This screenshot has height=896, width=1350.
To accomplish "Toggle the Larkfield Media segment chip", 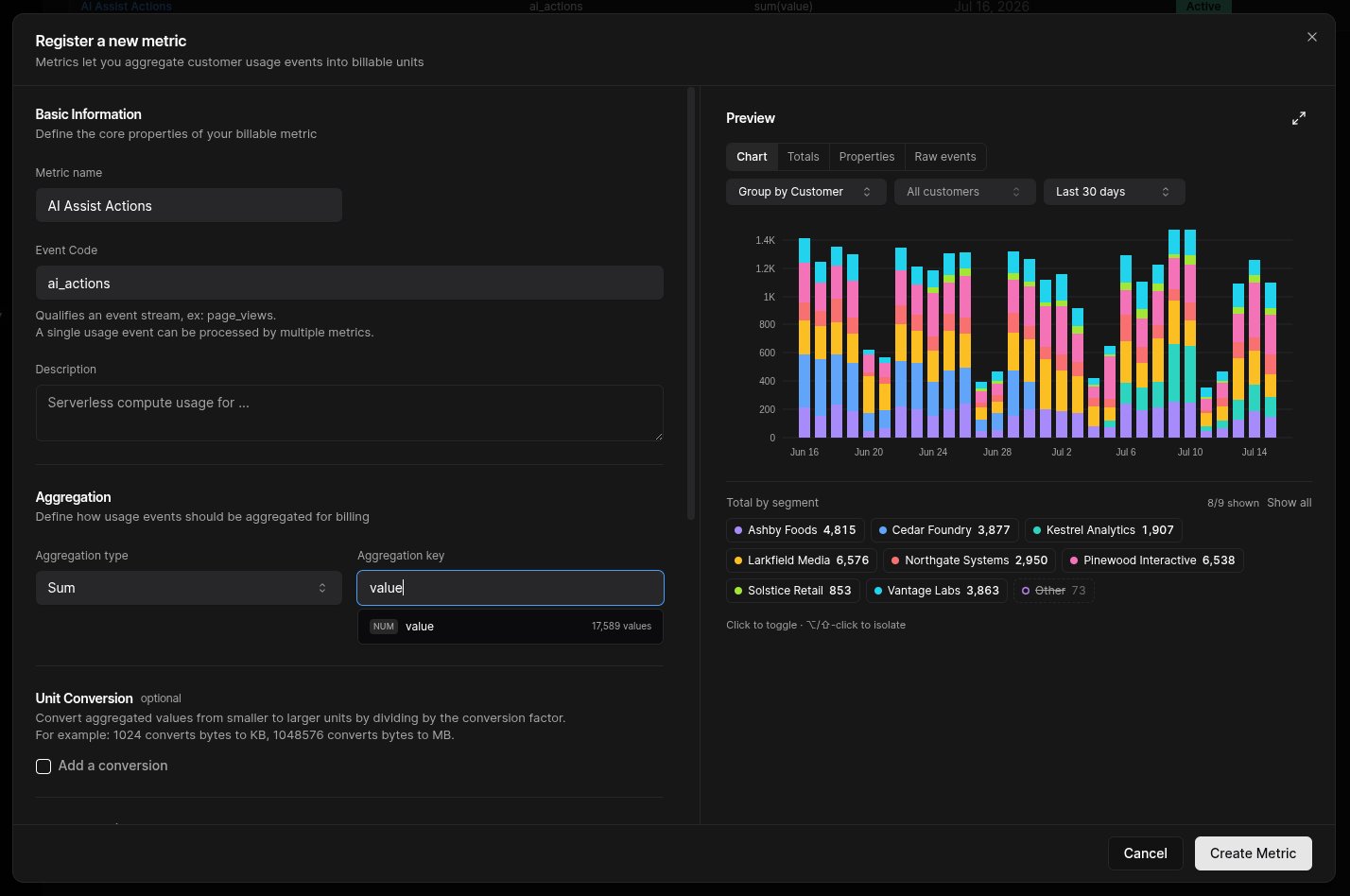I will 802,560.
